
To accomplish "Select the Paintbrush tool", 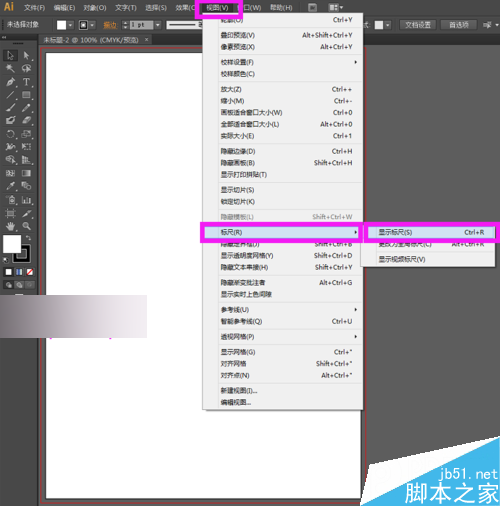I will click(10, 108).
